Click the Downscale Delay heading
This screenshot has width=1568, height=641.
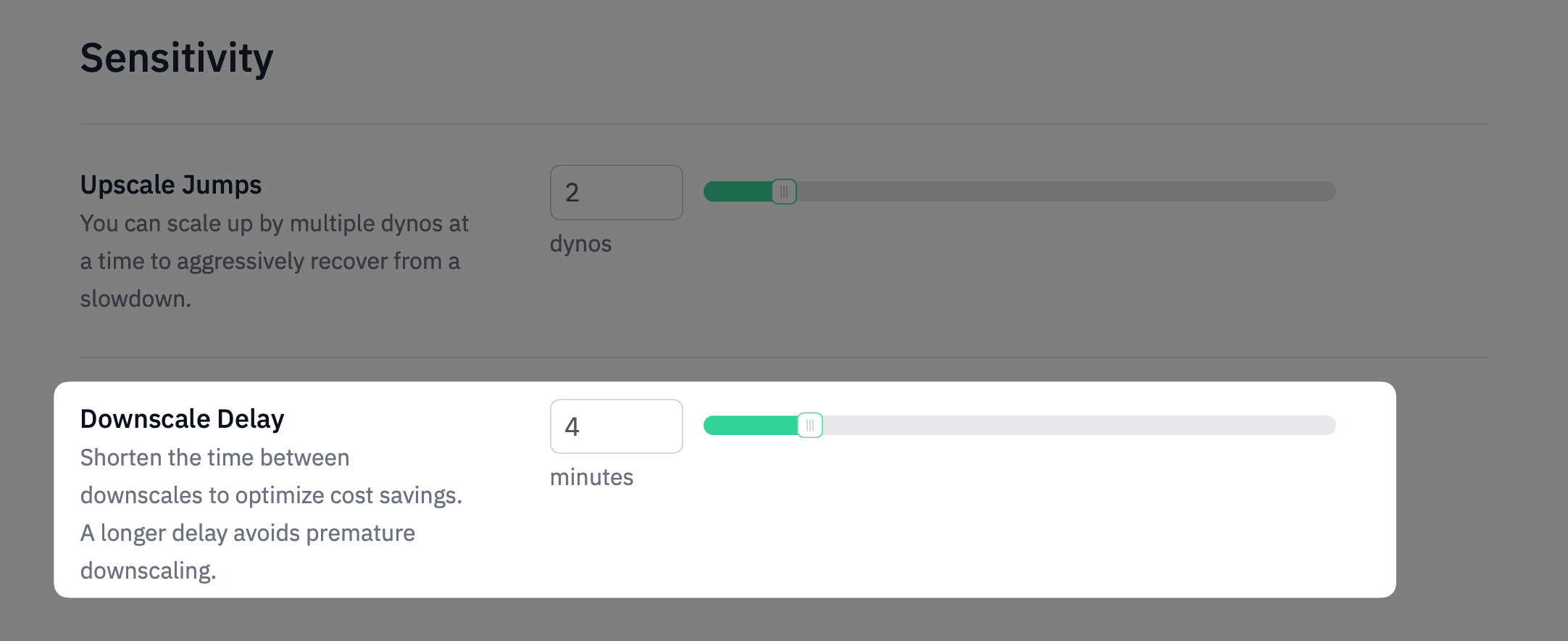(183, 418)
